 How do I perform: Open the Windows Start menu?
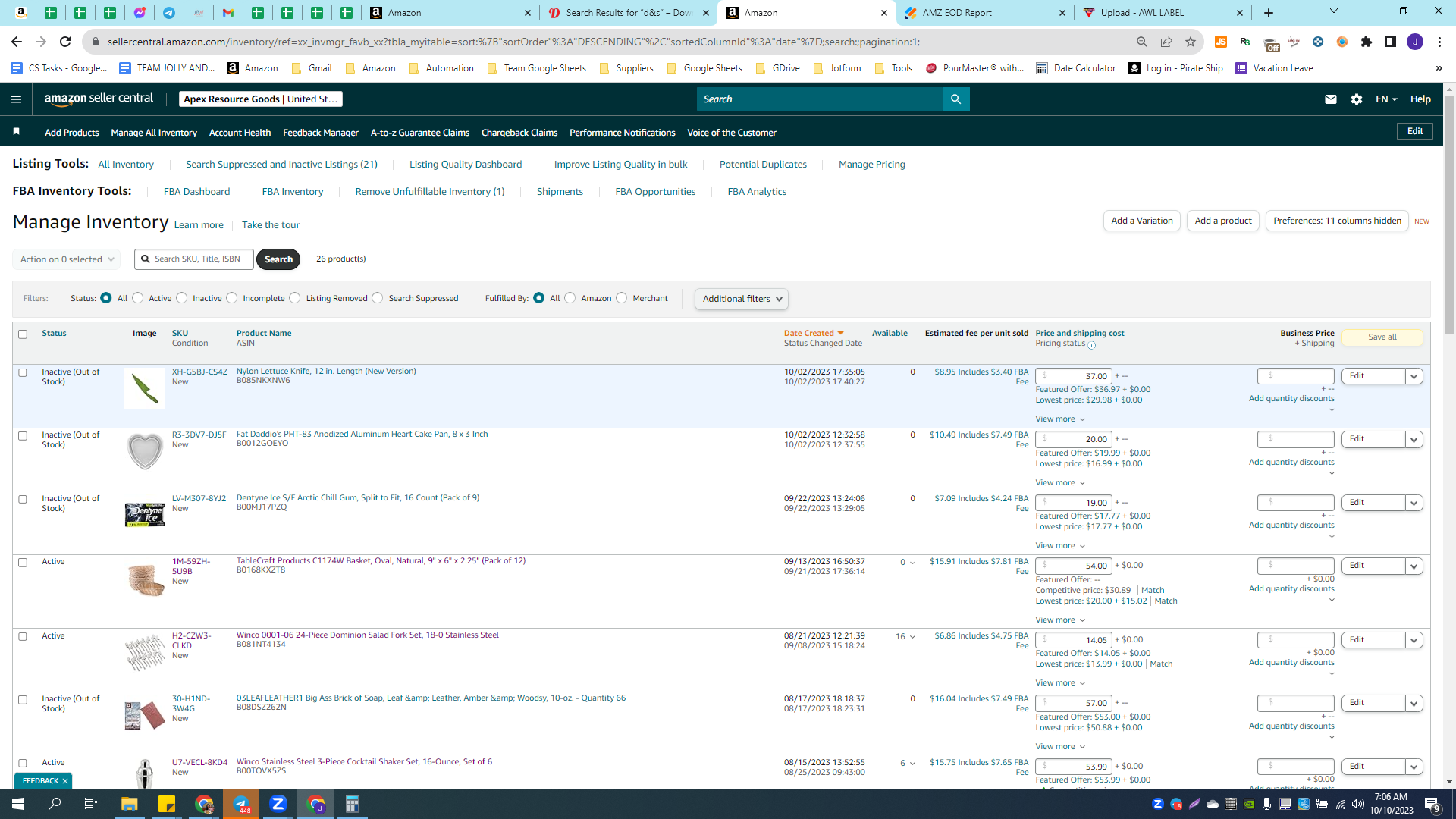point(18,804)
